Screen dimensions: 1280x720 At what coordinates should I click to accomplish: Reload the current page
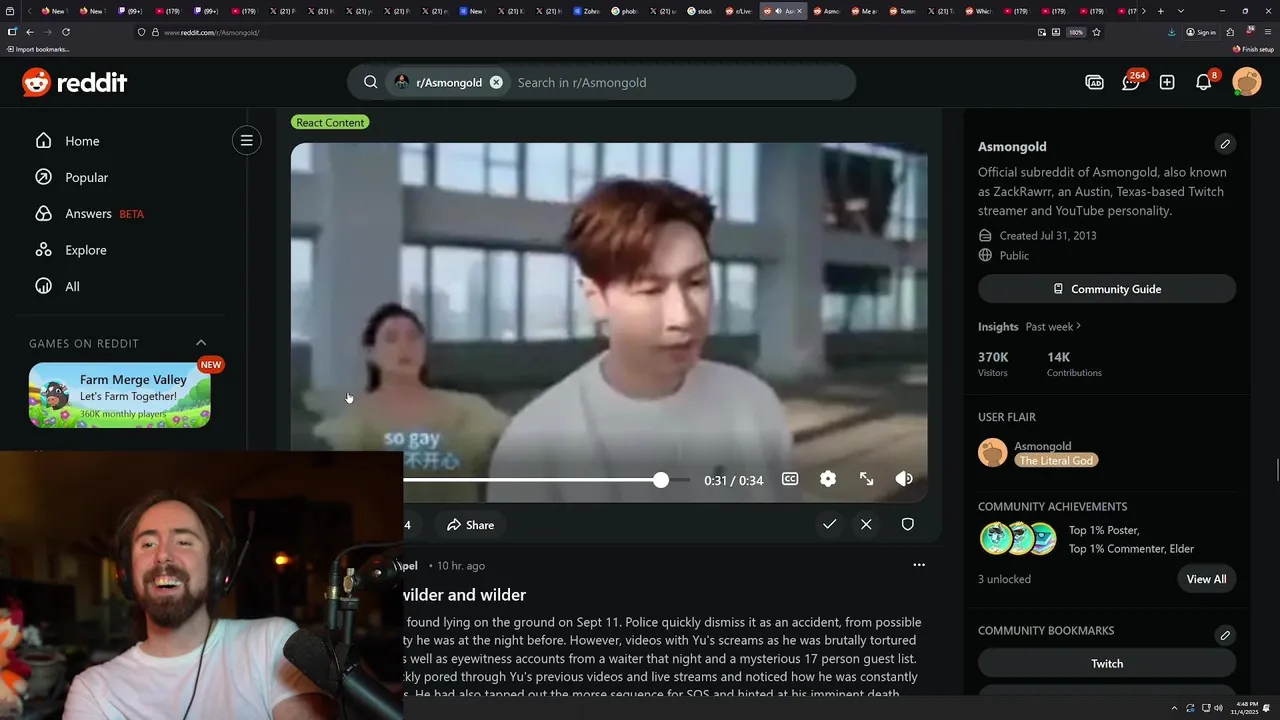pyautogui.click(x=66, y=32)
